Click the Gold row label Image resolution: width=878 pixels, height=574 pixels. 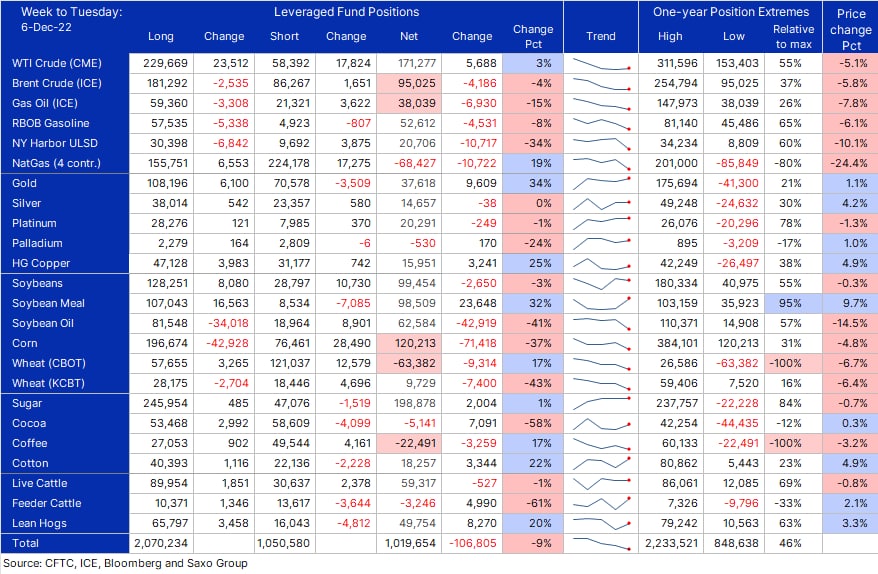click(24, 183)
